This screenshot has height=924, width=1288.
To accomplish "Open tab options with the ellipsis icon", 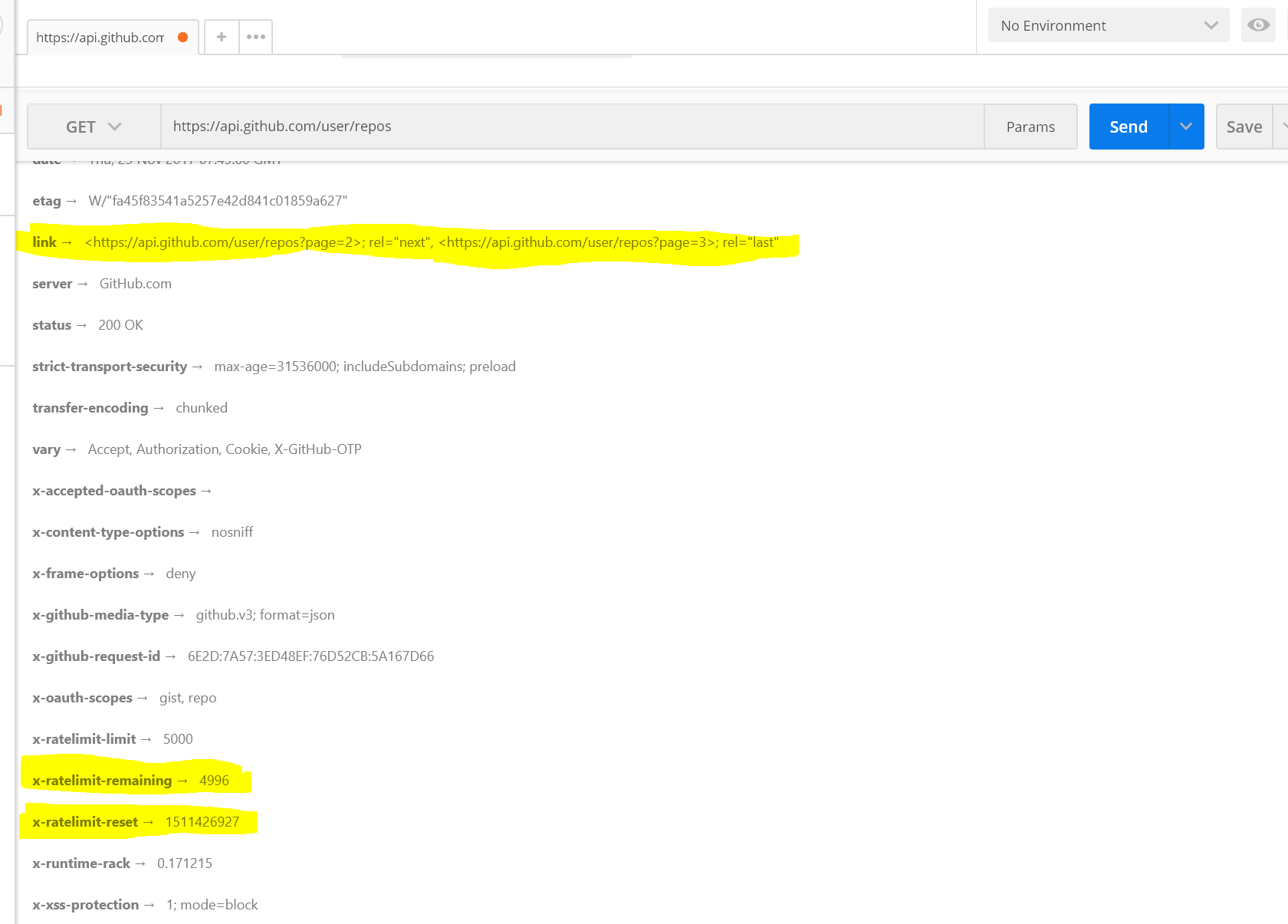I will coord(255,36).
